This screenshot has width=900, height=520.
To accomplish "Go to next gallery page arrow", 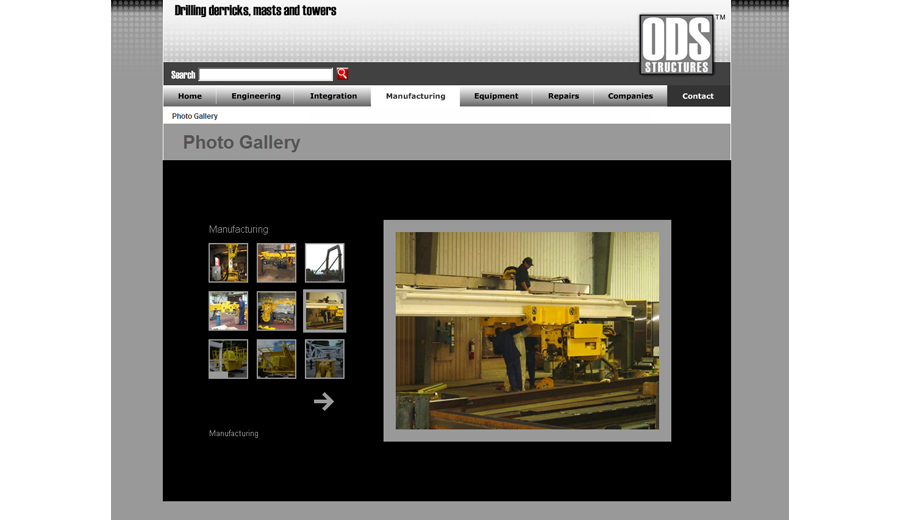I will pyautogui.click(x=323, y=401).
